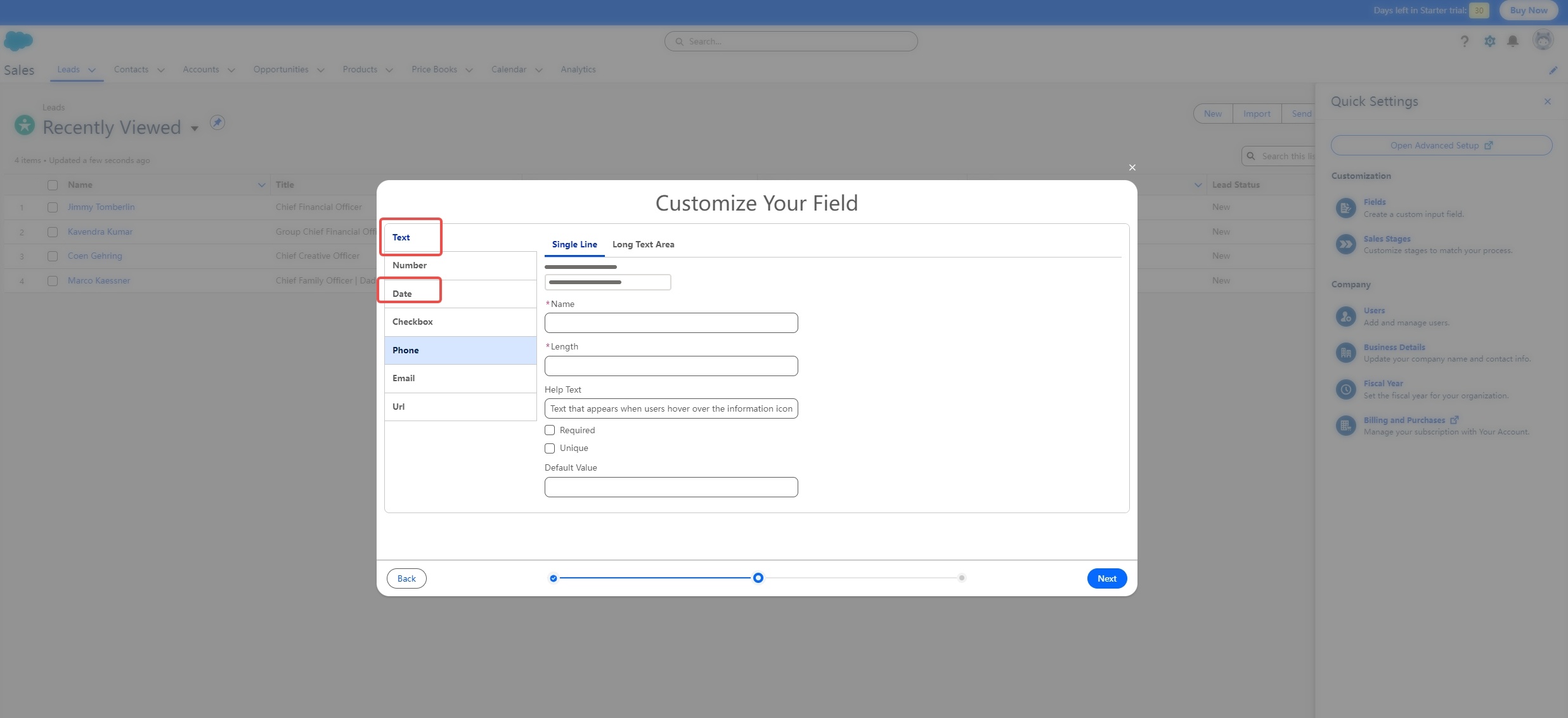This screenshot has height=718, width=1568.
Task: Click the search magnifier in global search
Action: 680,42
